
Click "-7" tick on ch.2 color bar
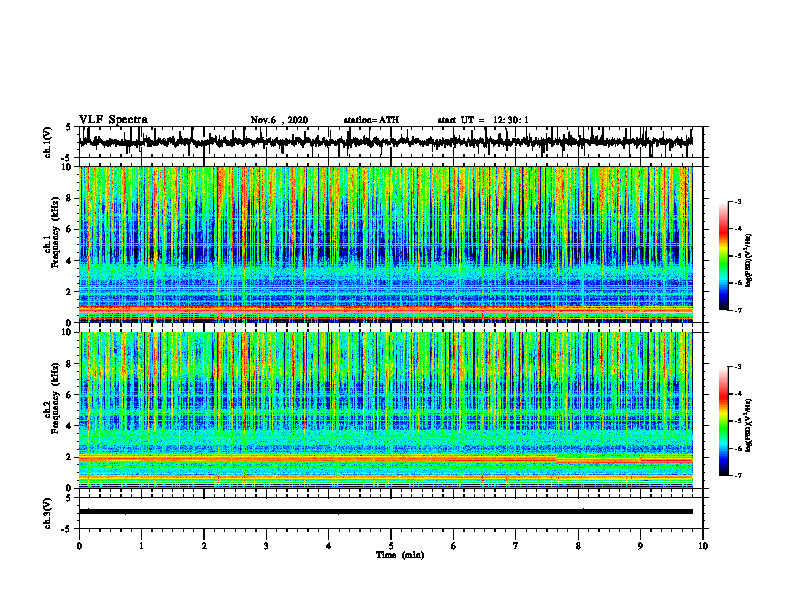point(738,476)
